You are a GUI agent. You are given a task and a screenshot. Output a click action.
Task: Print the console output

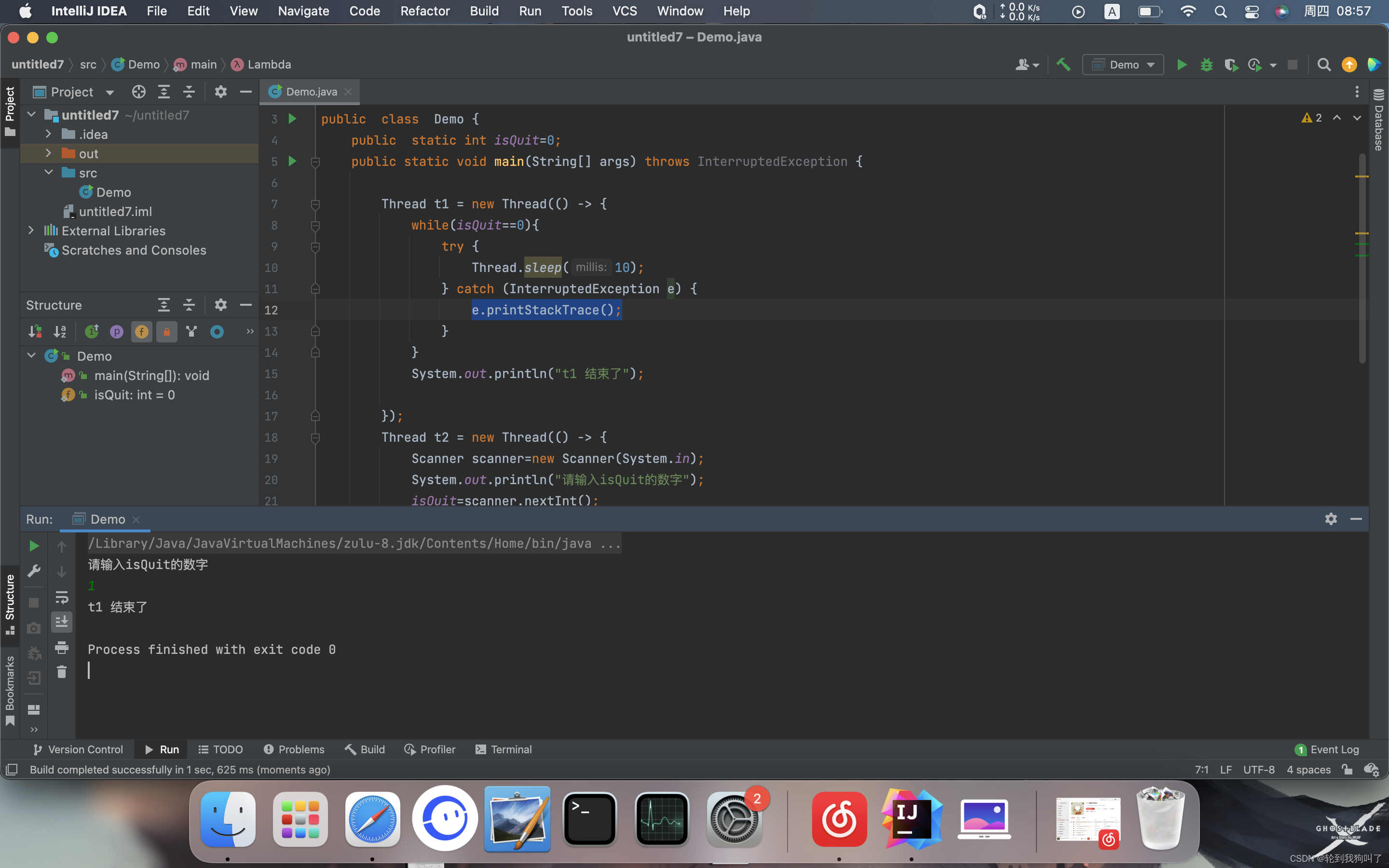click(62, 648)
